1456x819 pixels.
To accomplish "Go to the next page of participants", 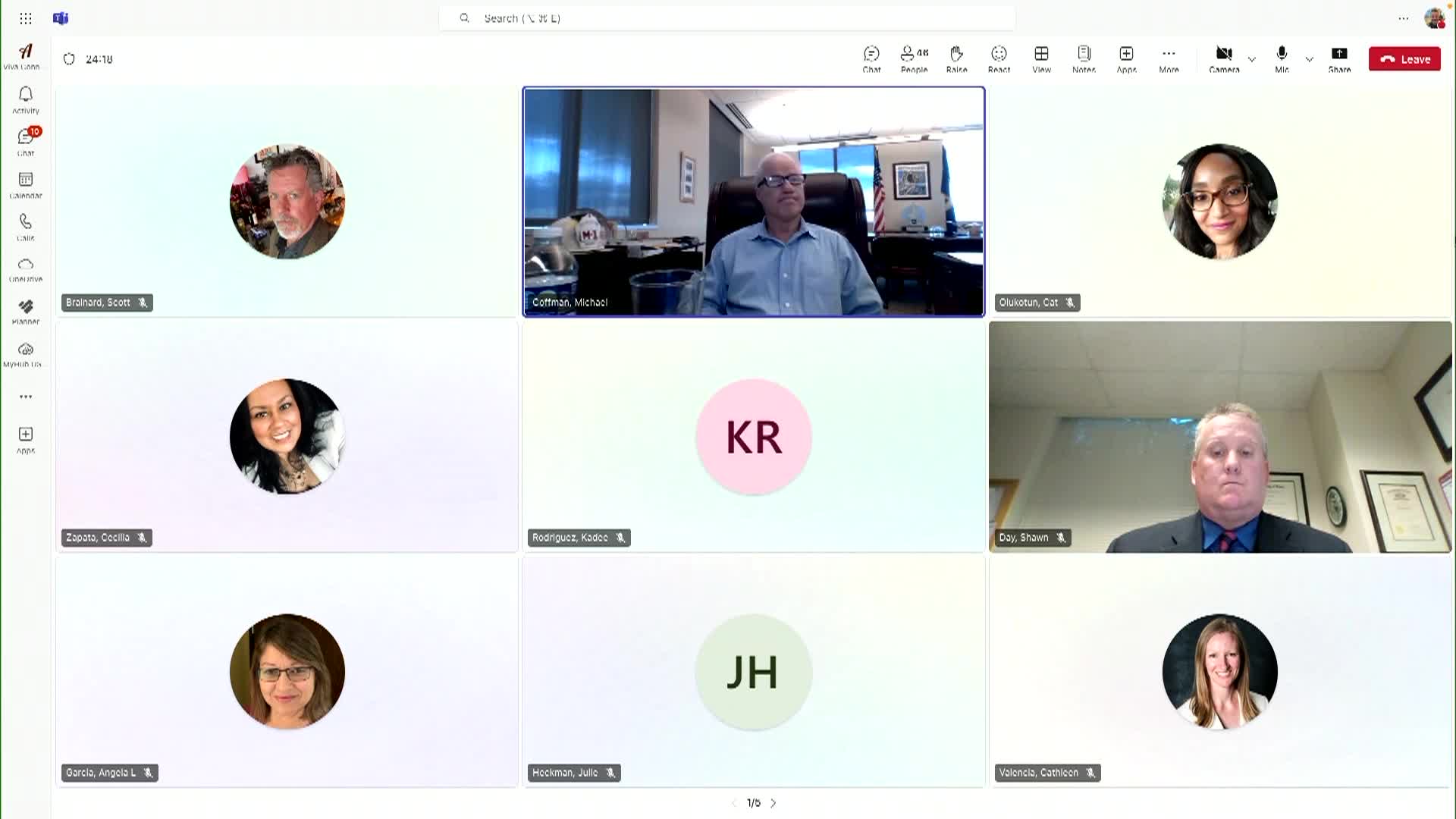I will click(x=773, y=803).
